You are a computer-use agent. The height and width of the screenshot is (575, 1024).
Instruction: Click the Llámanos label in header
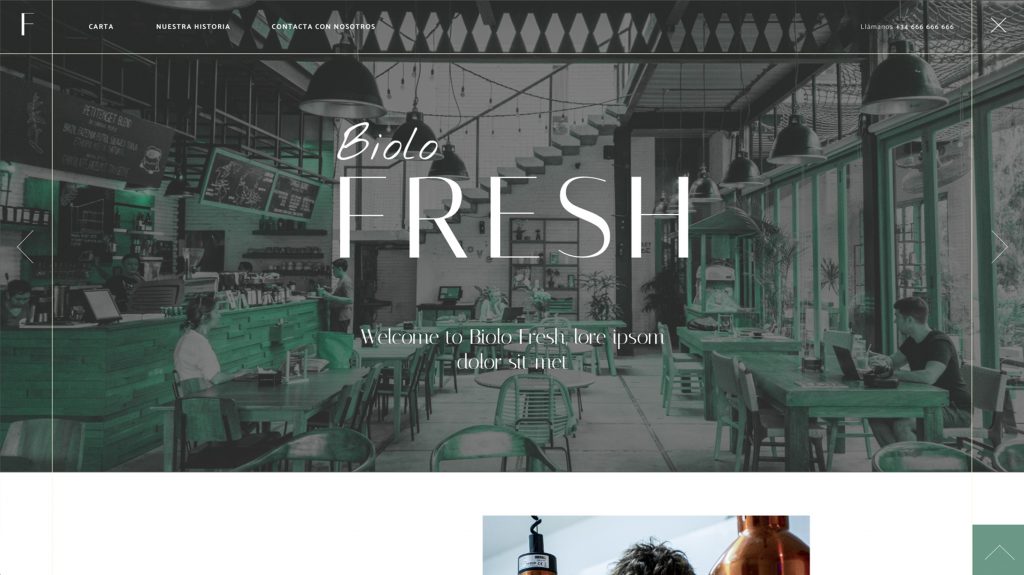click(876, 27)
